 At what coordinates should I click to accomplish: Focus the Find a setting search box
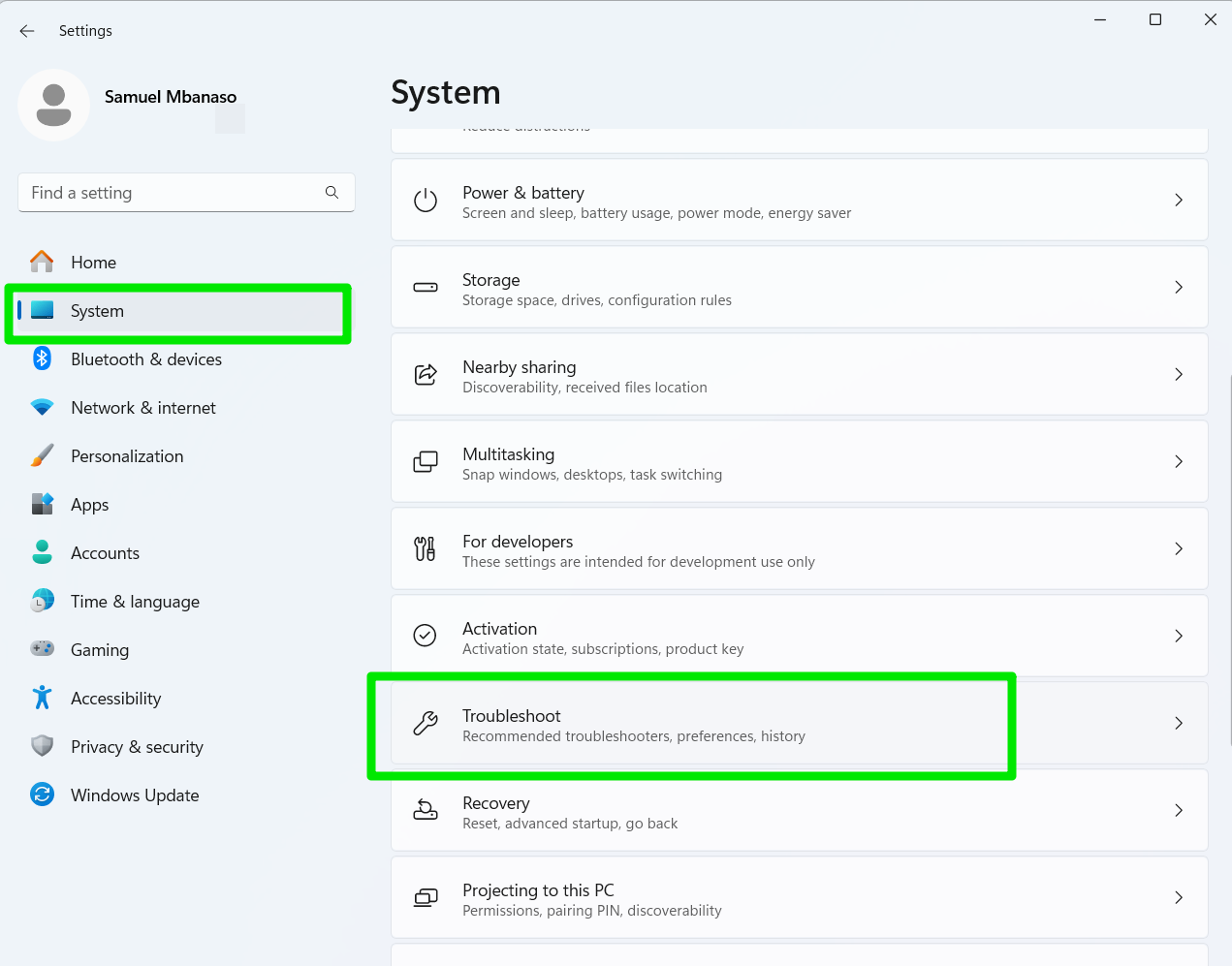click(186, 193)
